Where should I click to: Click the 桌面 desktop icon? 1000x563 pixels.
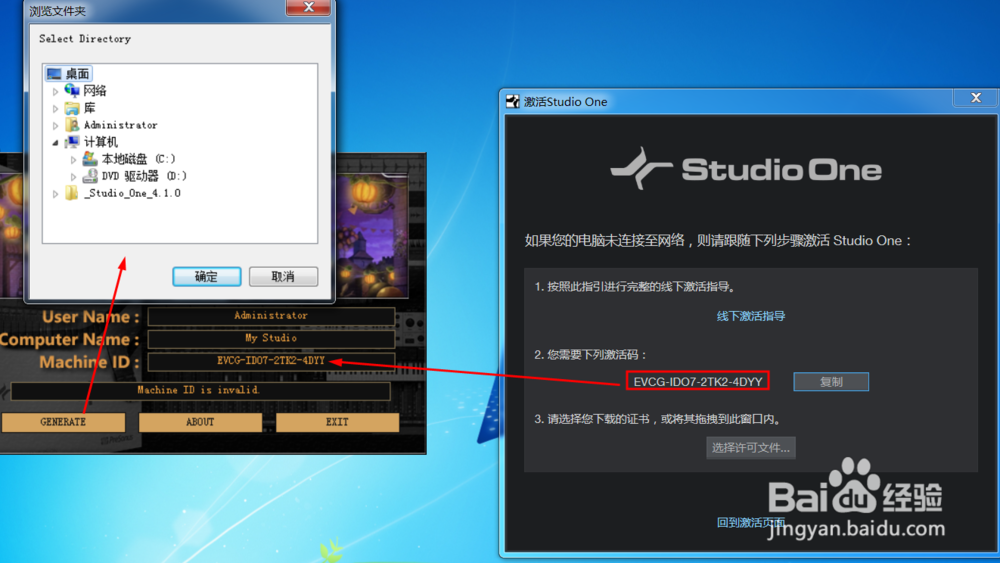click(54, 74)
